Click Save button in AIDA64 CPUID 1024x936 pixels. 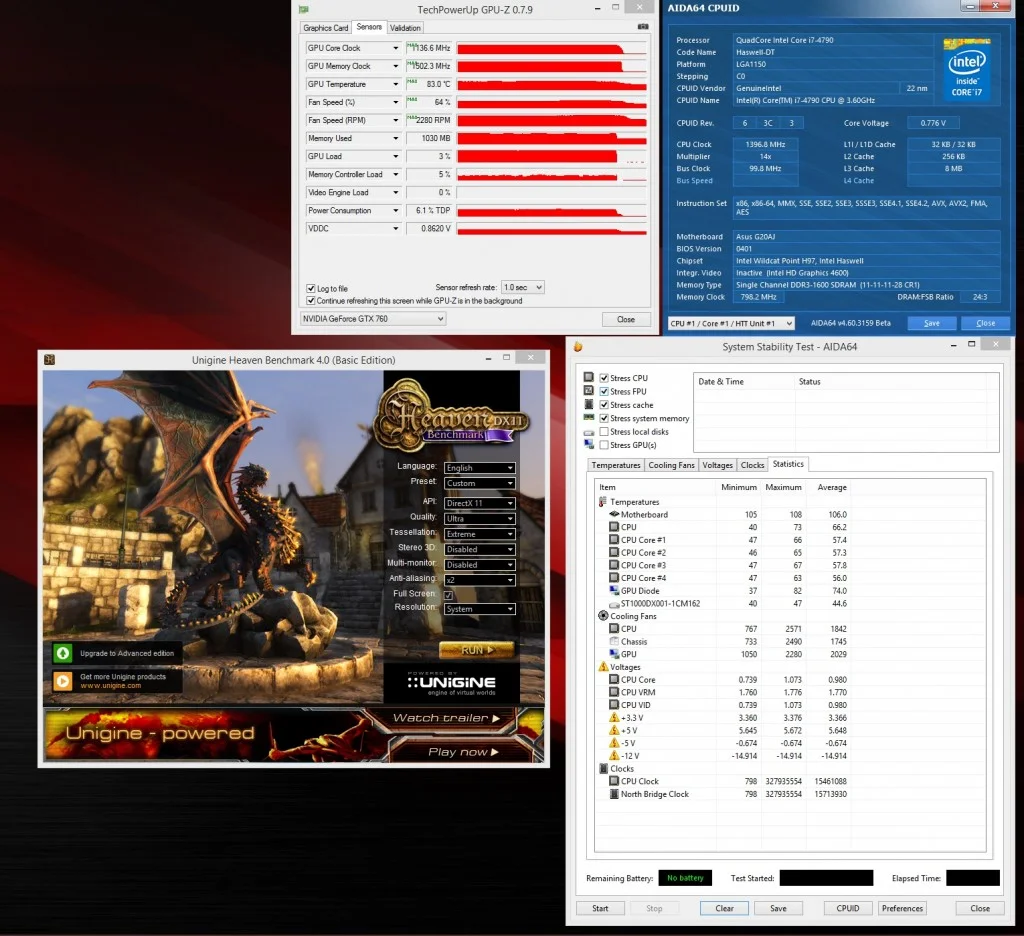click(x=932, y=323)
